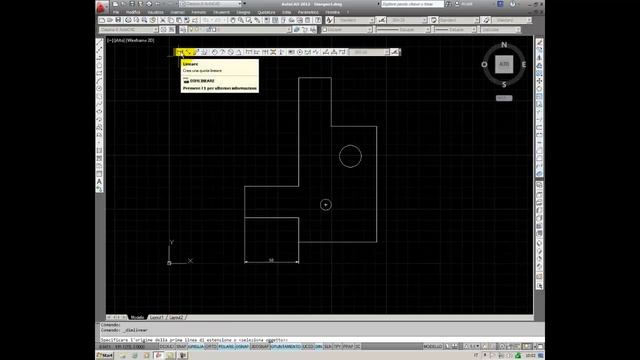The height and width of the screenshot is (360, 640).
Task: Click the Plot icon in standard toolbar
Action: coord(128,20)
